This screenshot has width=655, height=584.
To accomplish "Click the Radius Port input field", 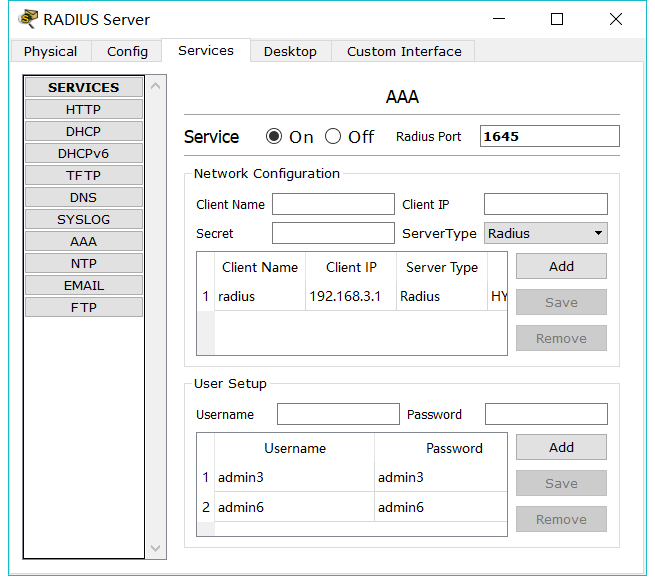I will click(x=549, y=137).
